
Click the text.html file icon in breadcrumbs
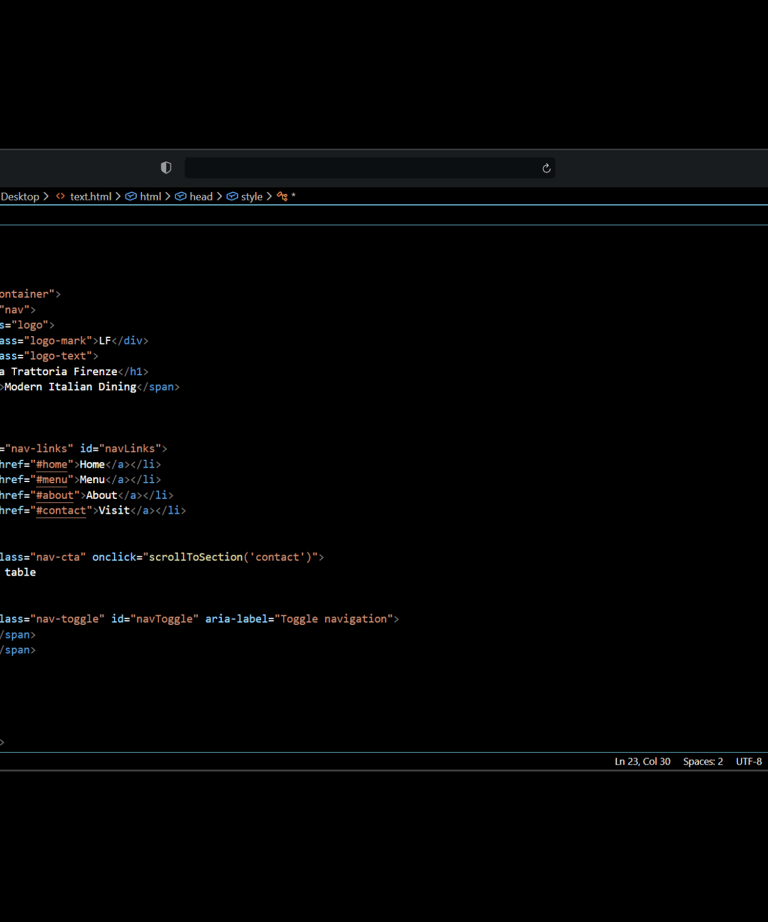(60, 197)
